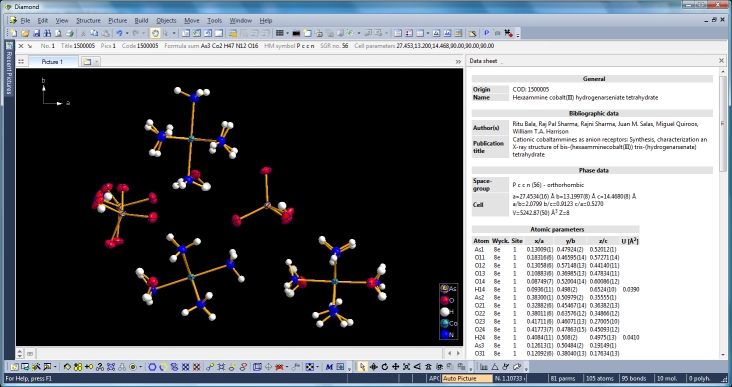The height and width of the screenshot is (387, 732).
Task: Click the table grid icon in top toolbar
Action: tap(279, 33)
